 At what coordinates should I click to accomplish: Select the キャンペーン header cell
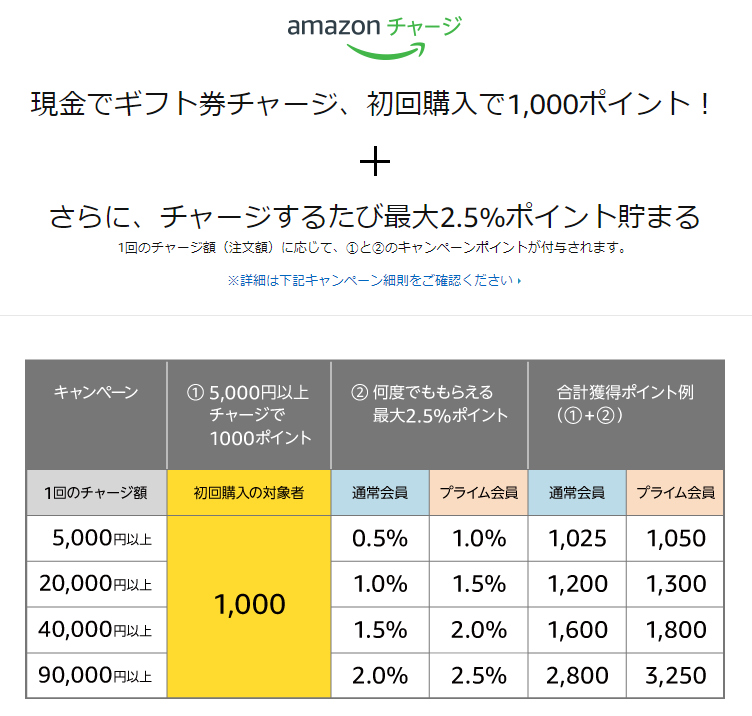point(96,393)
